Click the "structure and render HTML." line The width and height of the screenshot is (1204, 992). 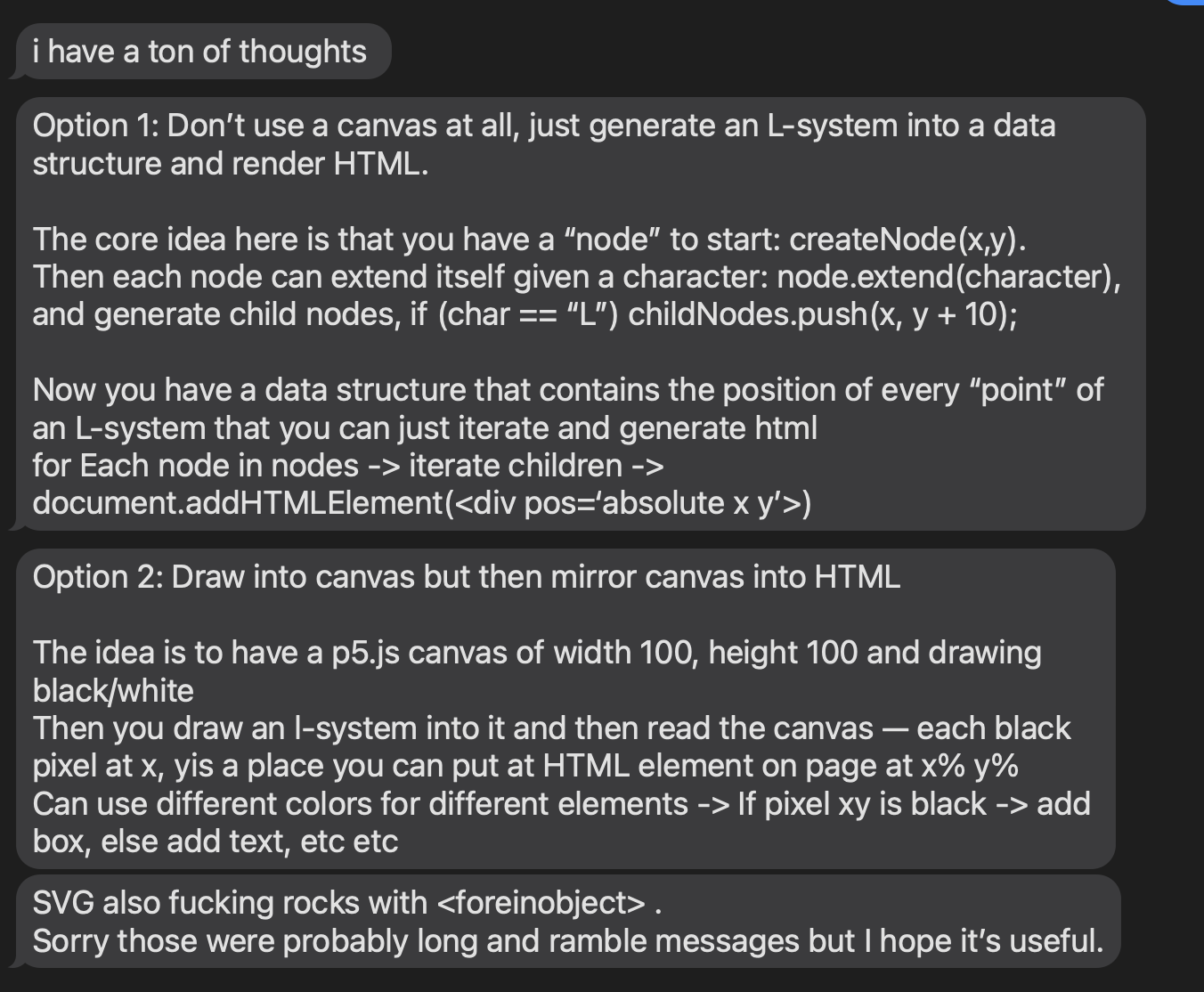click(x=230, y=164)
